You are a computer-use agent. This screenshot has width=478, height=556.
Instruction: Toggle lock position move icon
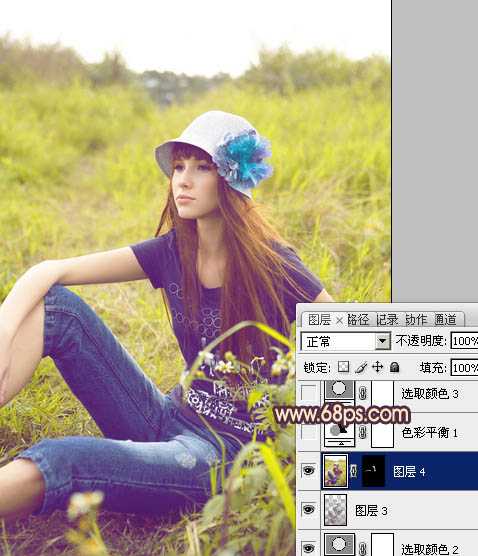pyautogui.click(x=378, y=367)
